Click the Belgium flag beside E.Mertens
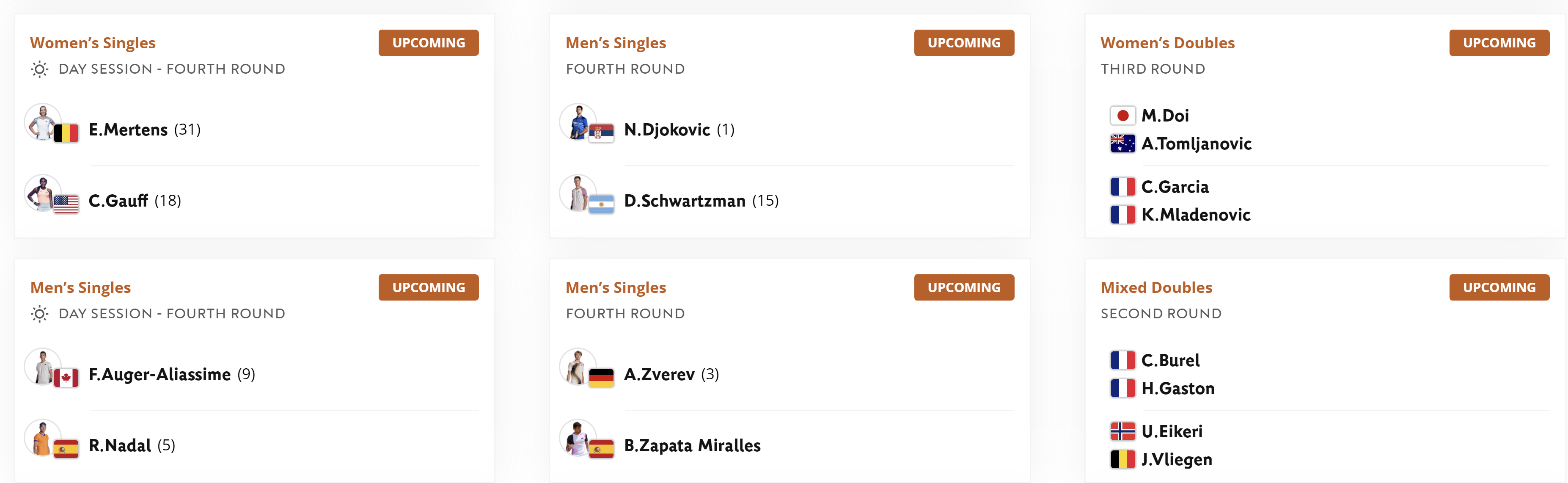The height and width of the screenshot is (483, 1568). (x=66, y=133)
